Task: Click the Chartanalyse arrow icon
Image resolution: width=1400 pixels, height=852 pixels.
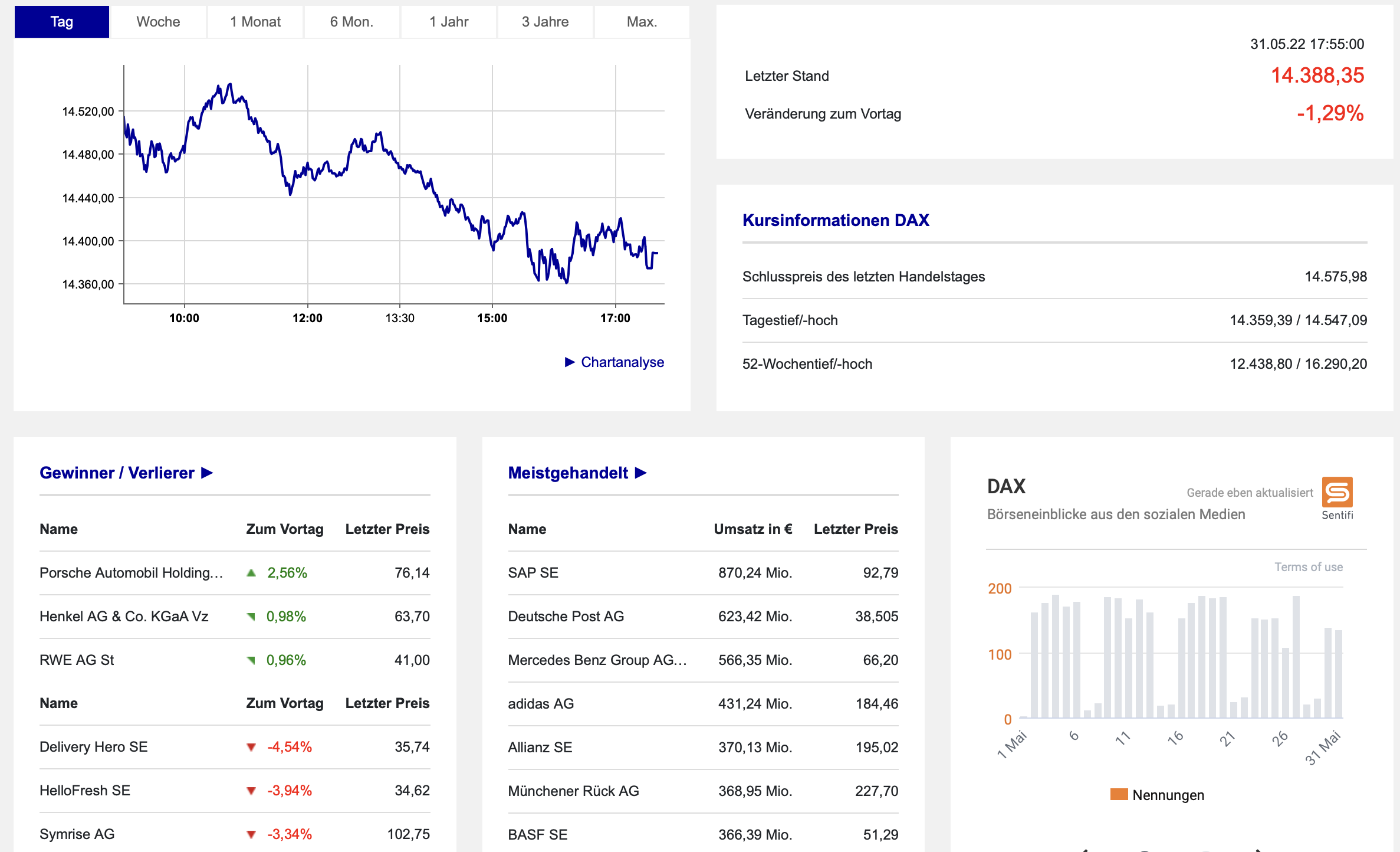Action: [570, 362]
